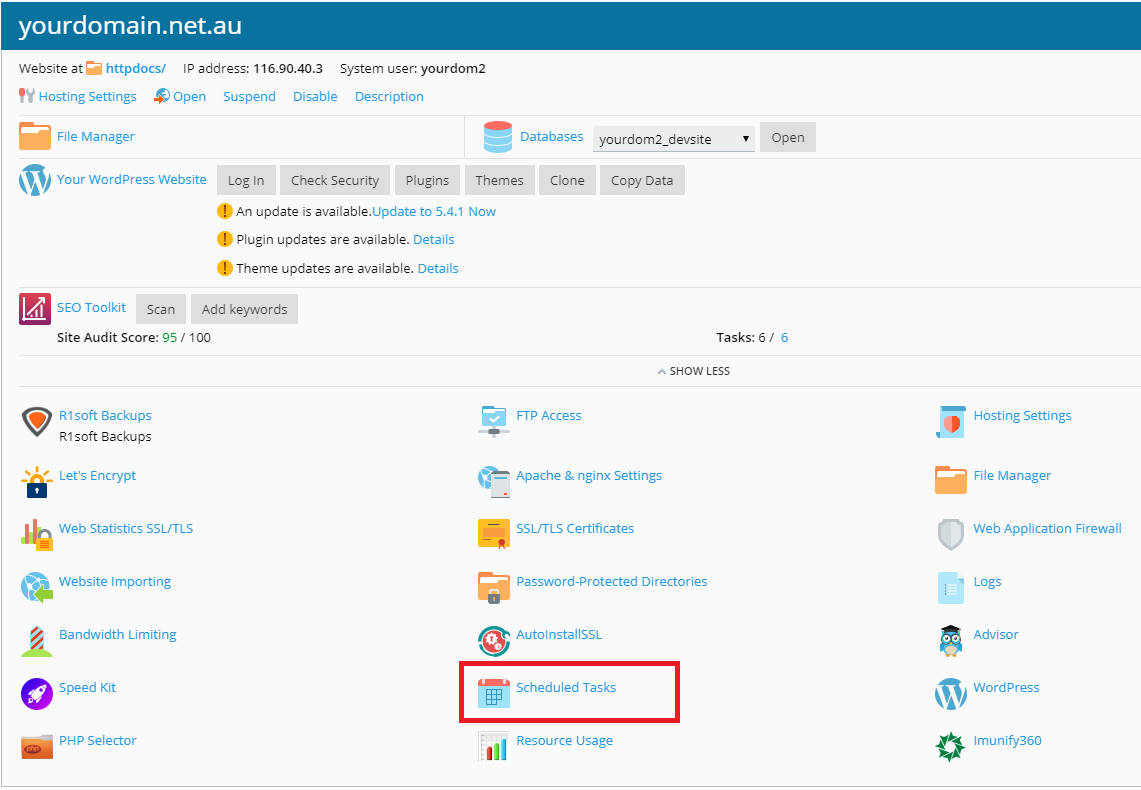Open Details link for theme updates

click(438, 268)
